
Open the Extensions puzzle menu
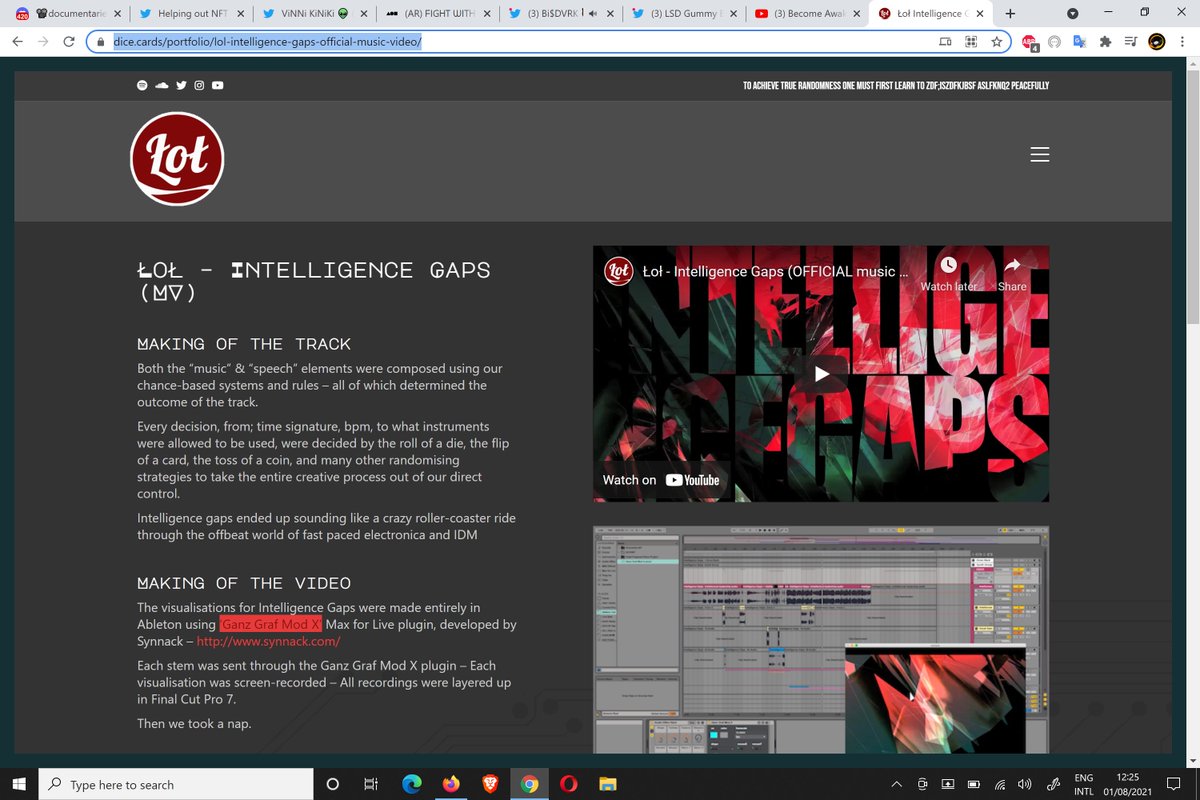point(1105,42)
